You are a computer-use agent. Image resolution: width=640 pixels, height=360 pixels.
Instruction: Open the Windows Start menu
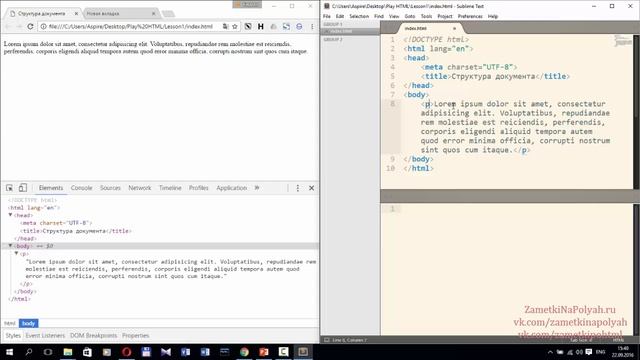pos(9,352)
